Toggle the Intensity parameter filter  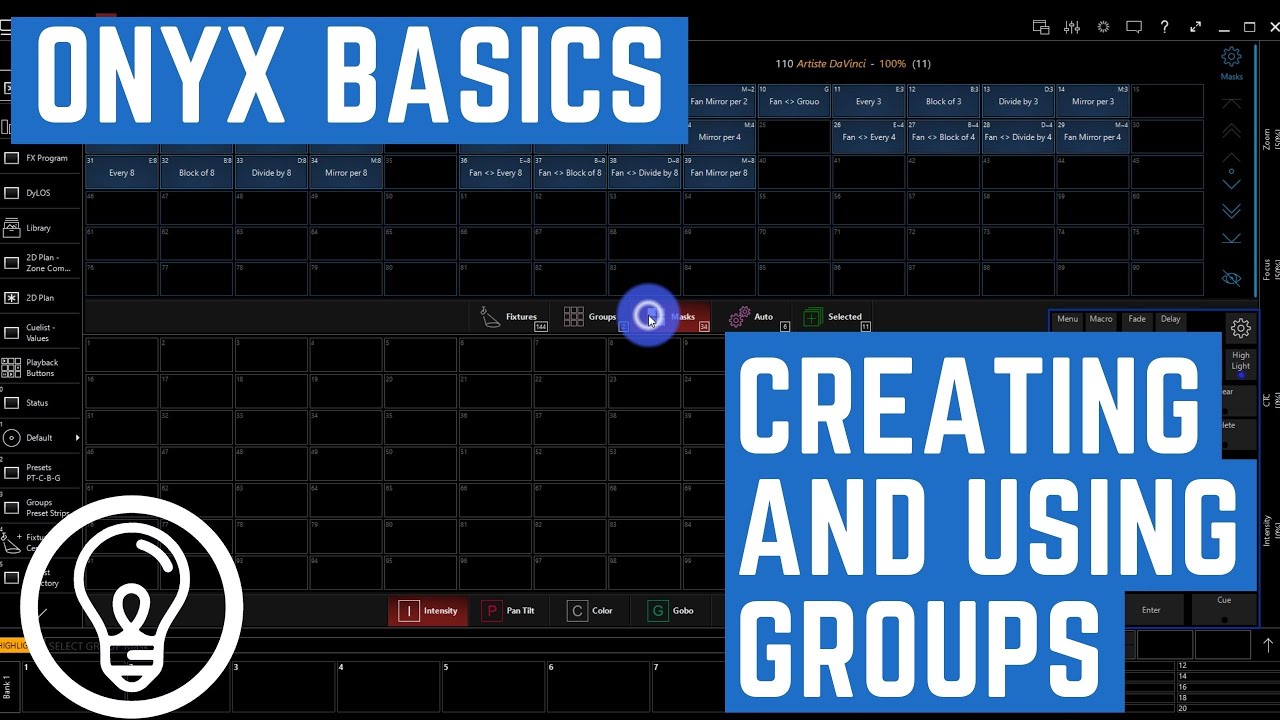pyautogui.click(x=428, y=611)
